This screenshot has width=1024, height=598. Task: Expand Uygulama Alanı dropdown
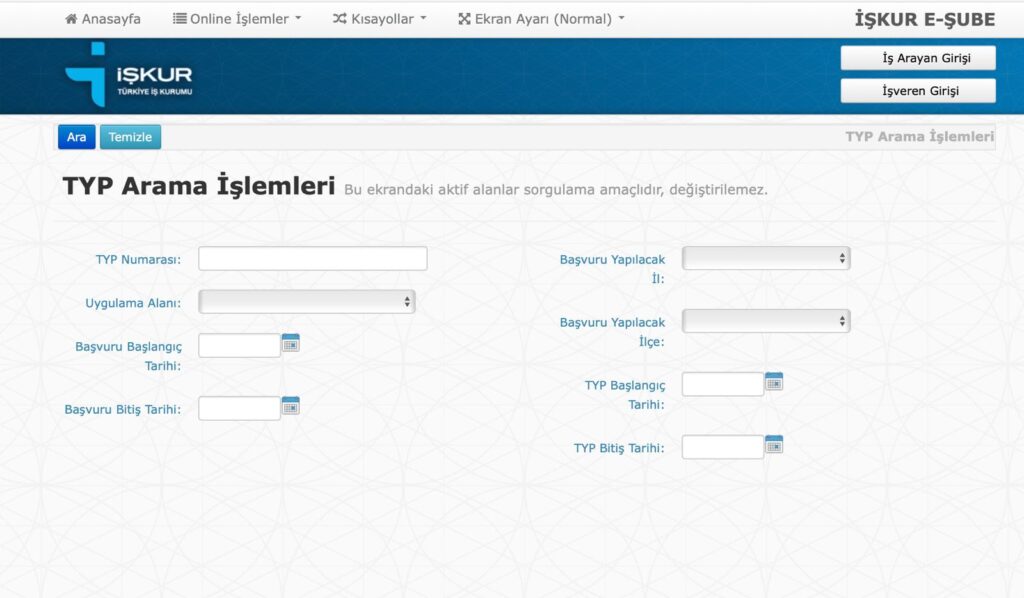point(307,302)
